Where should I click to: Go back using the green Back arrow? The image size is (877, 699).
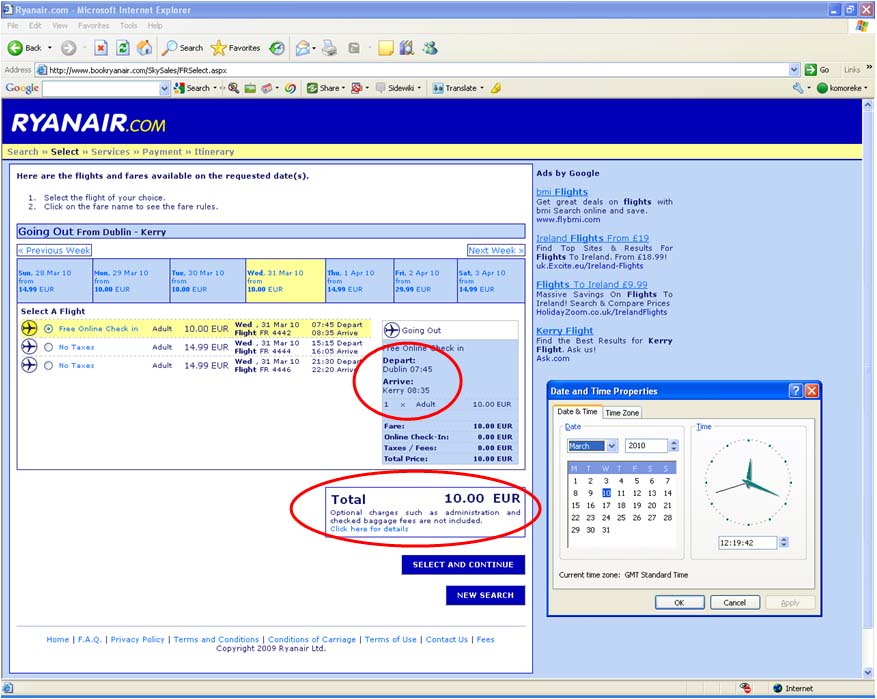pos(15,48)
